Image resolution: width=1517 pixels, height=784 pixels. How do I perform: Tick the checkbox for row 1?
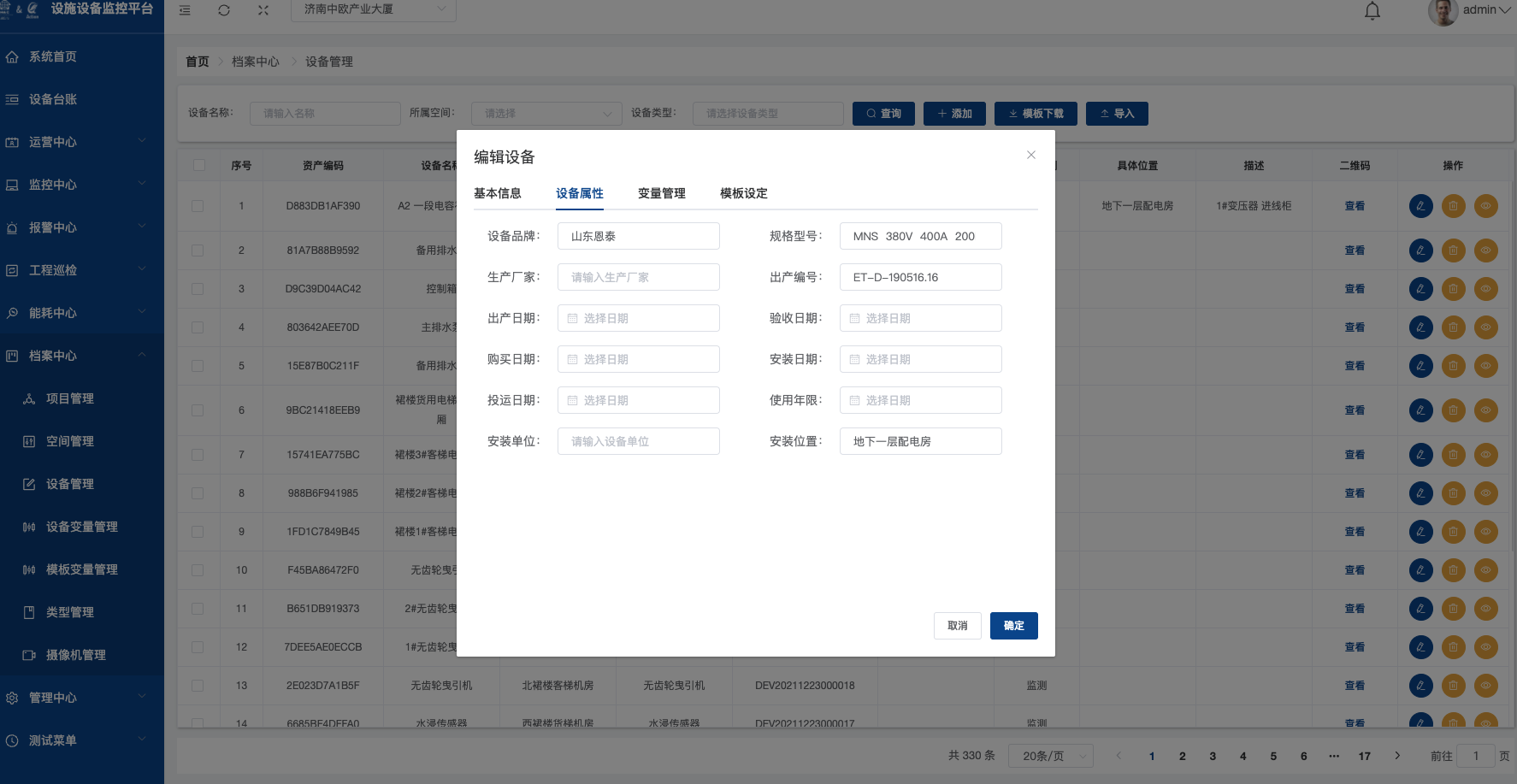tap(198, 206)
